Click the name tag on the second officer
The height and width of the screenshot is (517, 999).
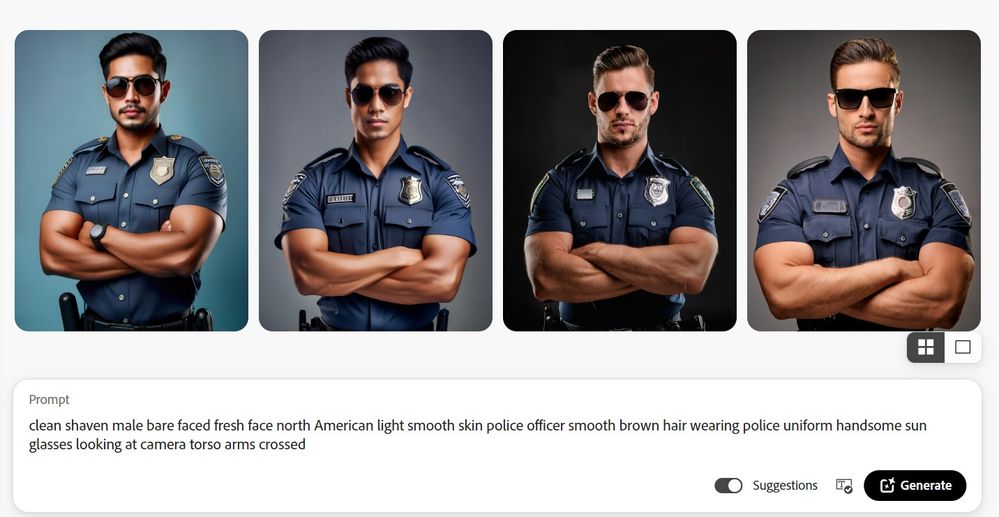(x=340, y=199)
